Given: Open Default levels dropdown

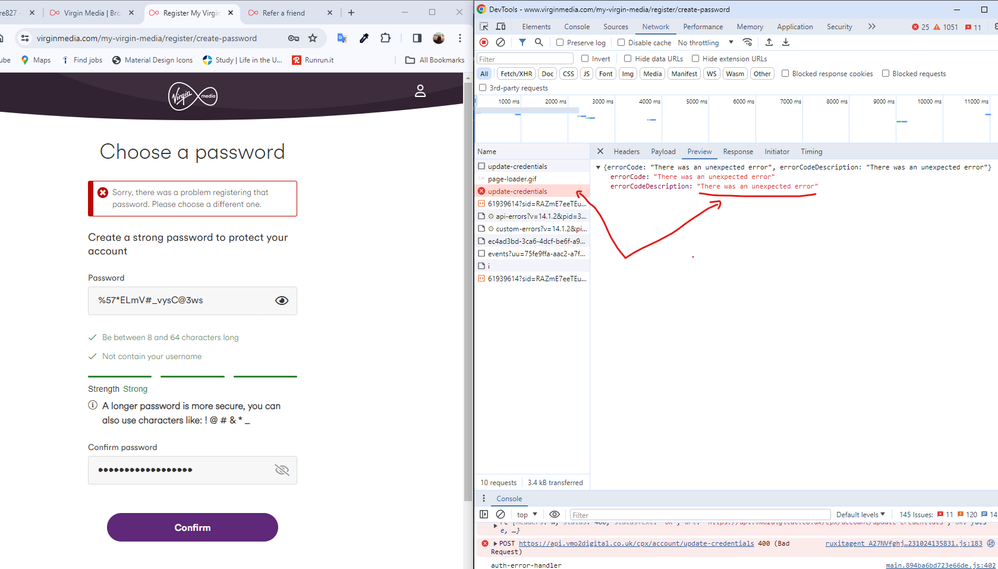Looking at the screenshot, I should point(861,514).
